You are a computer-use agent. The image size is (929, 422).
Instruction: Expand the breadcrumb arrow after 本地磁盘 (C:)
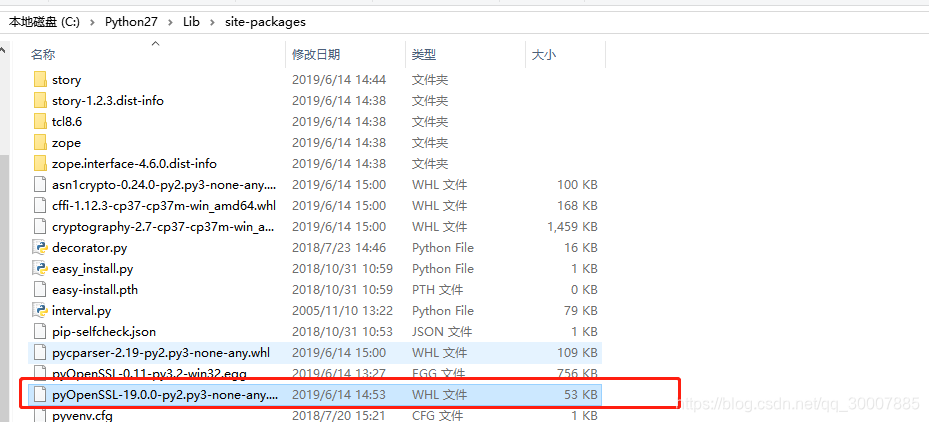tap(92, 23)
